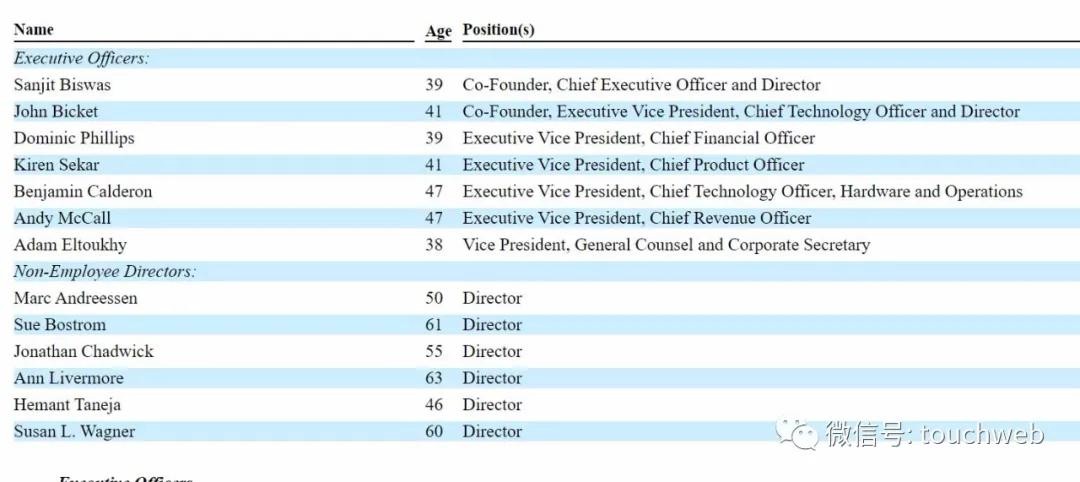Click the "Name" column header
1080x482 pixels.
[34, 30]
